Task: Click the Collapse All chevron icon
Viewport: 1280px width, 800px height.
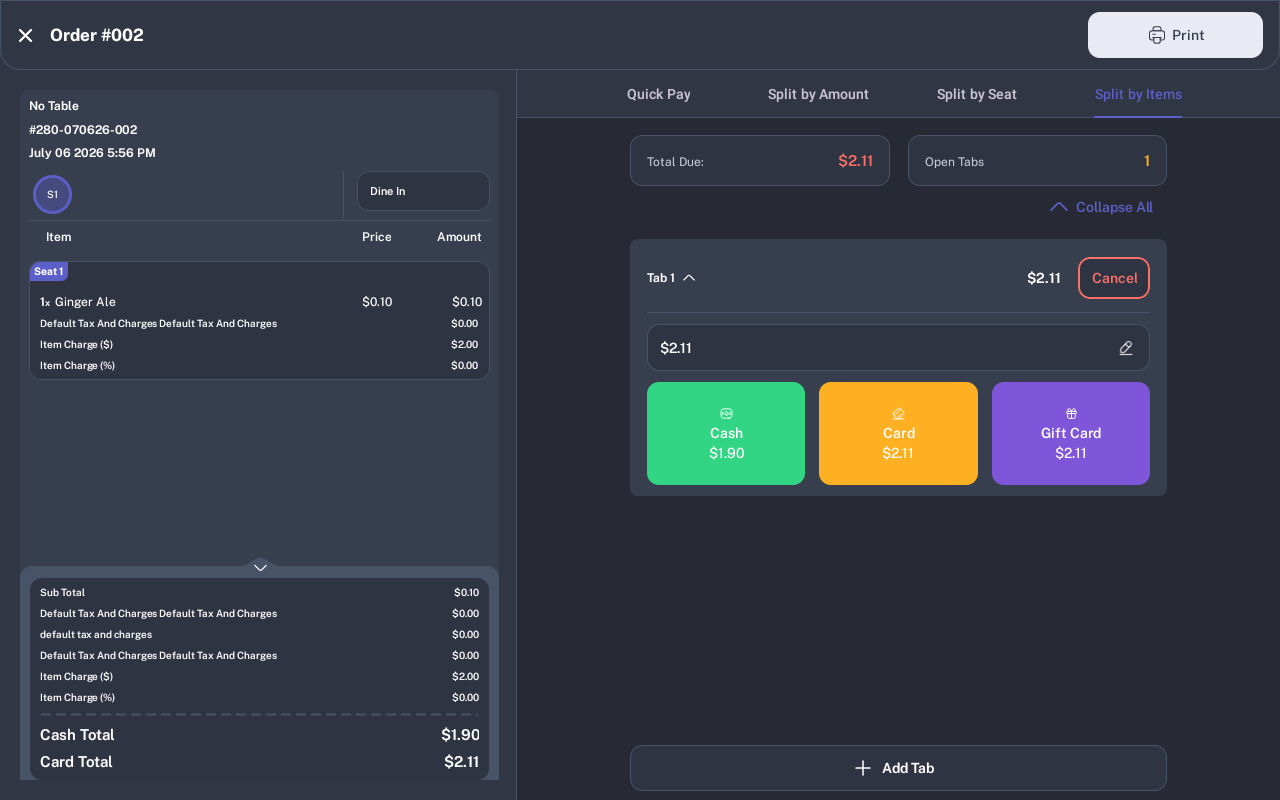Action: [x=1059, y=207]
